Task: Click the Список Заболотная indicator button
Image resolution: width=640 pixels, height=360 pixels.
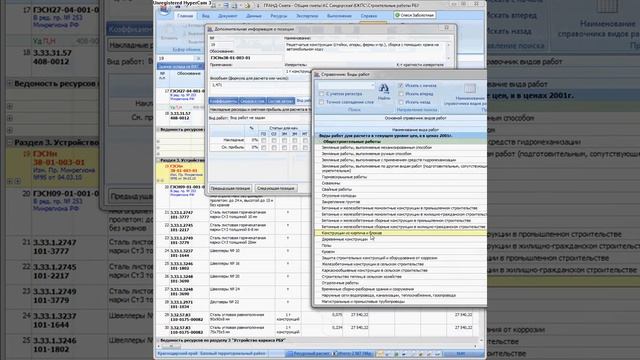Action: [x=414, y=15]
